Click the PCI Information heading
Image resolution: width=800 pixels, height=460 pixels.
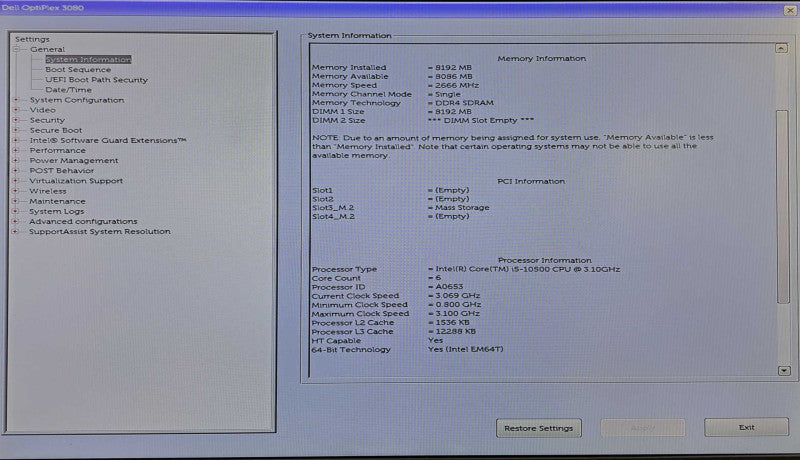point(531,181)
